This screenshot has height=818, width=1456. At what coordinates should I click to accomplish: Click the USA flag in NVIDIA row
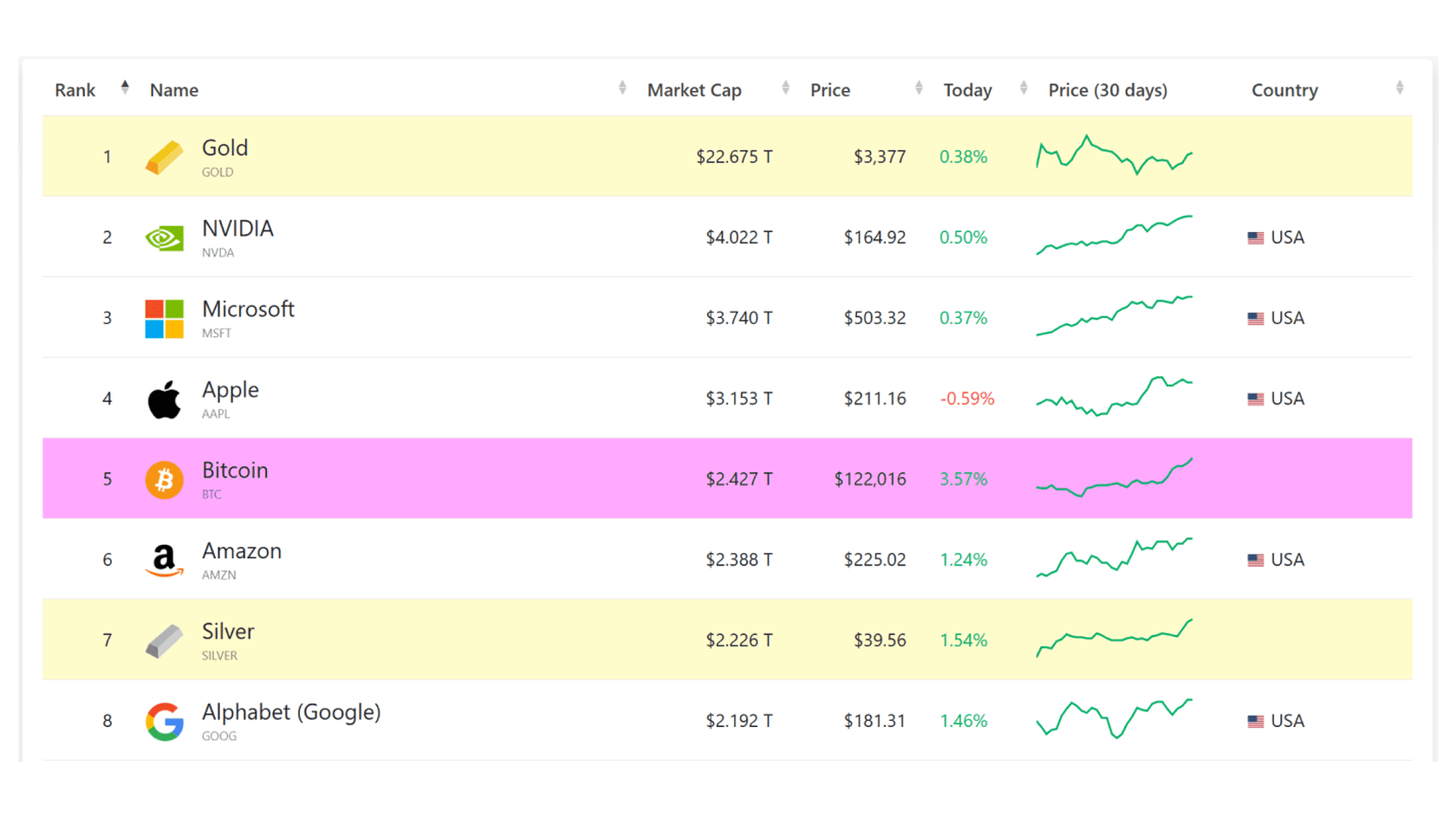[1255, 237]
